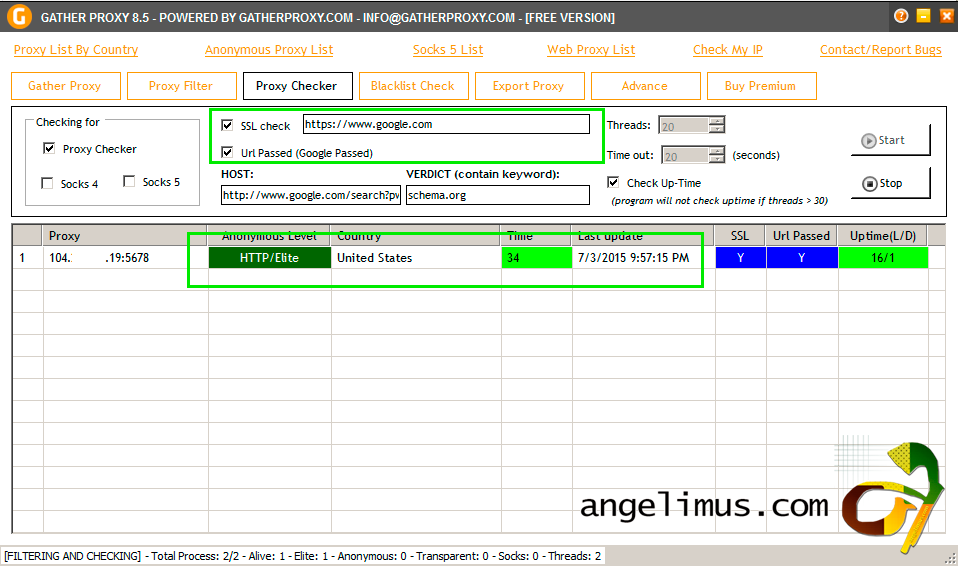The image size is (958, 566).
Task: Sort by the Country column header
Action: click(415, 235)
